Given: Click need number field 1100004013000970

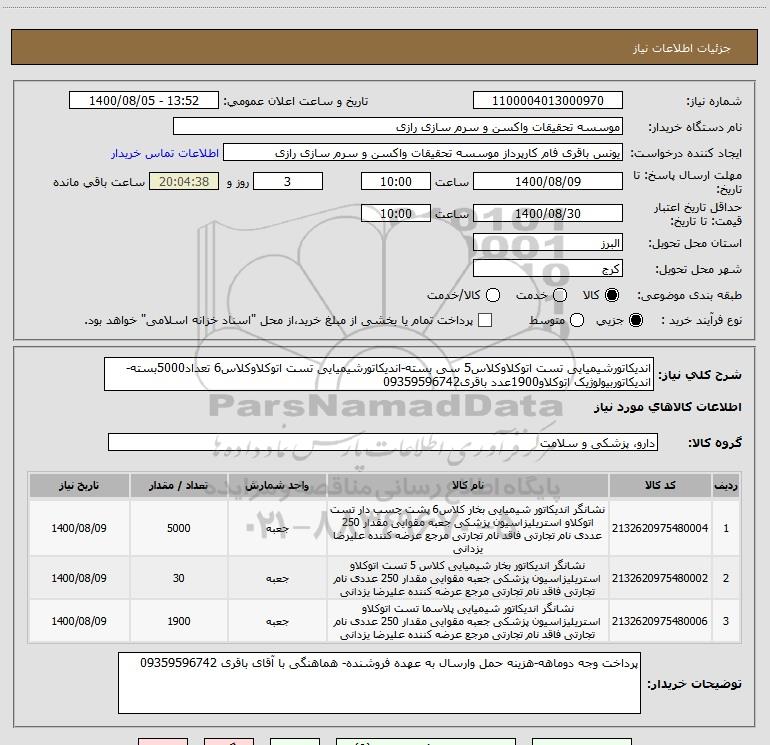Looking at the screenshot, I should pos(548,101).
